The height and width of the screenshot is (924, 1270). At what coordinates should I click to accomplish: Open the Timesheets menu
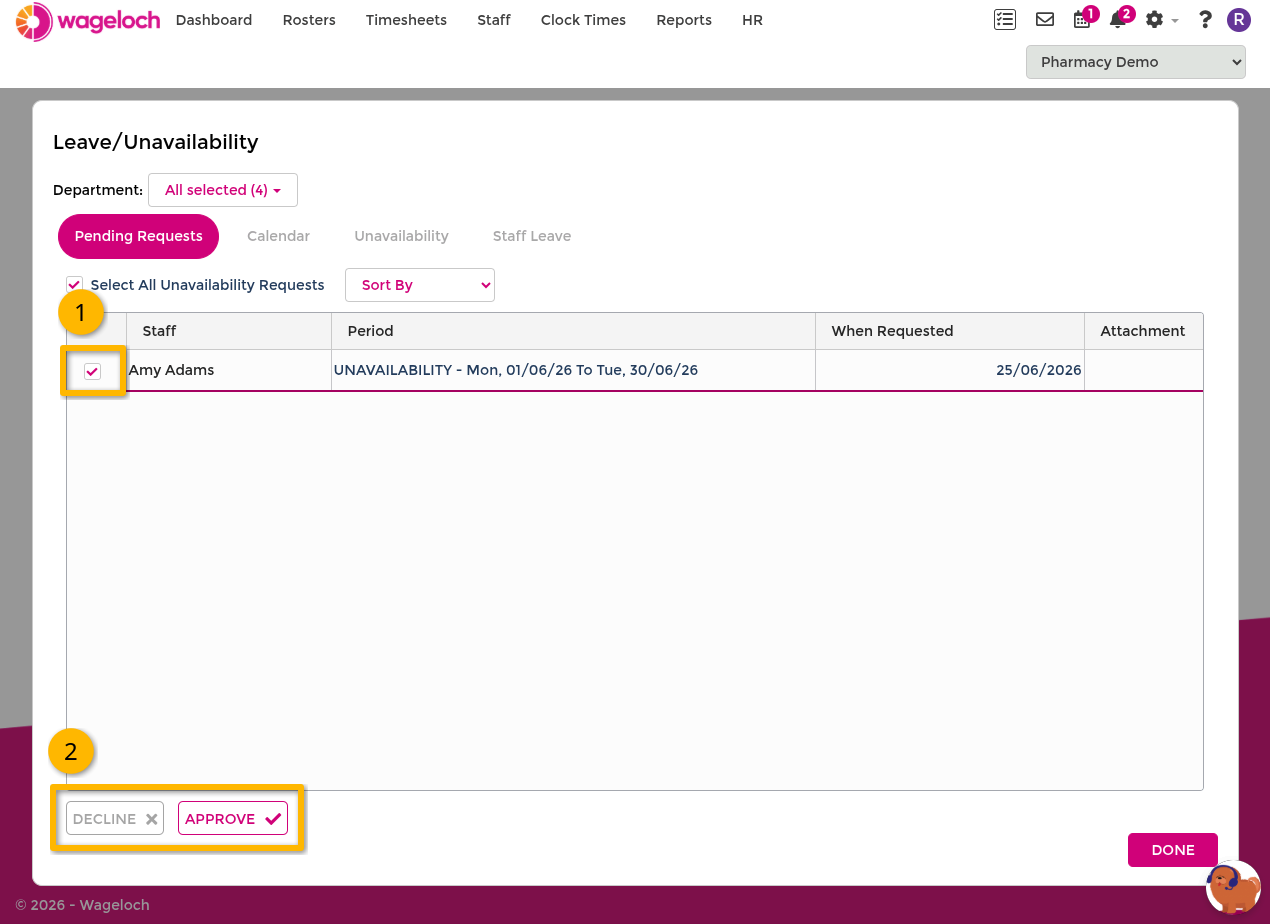[x=406, y=20]
